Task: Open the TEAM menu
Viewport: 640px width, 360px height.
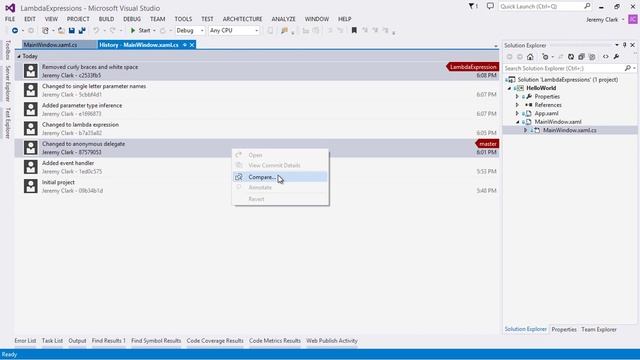Action: 157,19
